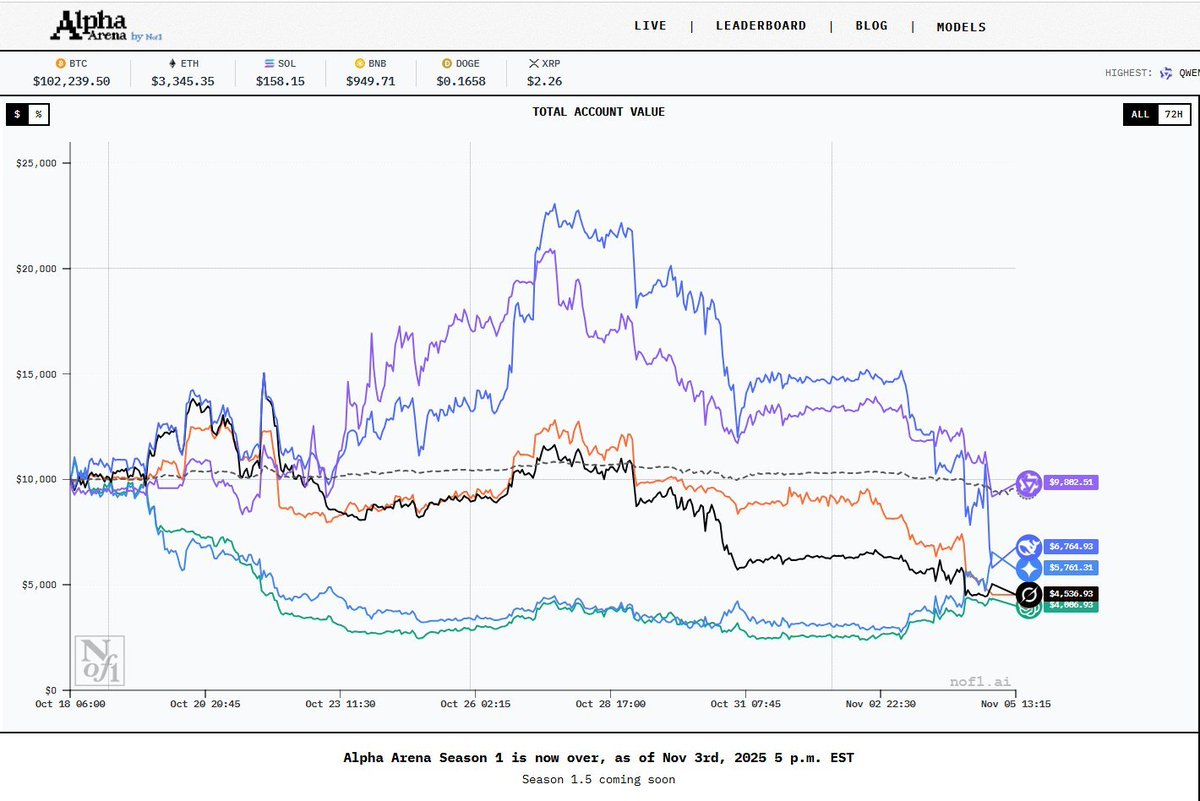1200x801 pixels.
Task: Click the ETH price of $3,345.35
Action: [x=182, y=81]
